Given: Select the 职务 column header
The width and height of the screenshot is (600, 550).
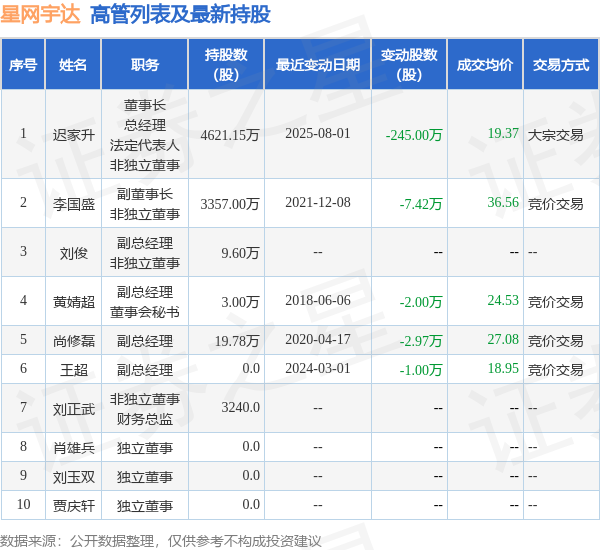Looking at the screenshot, I should pos(145,64).
